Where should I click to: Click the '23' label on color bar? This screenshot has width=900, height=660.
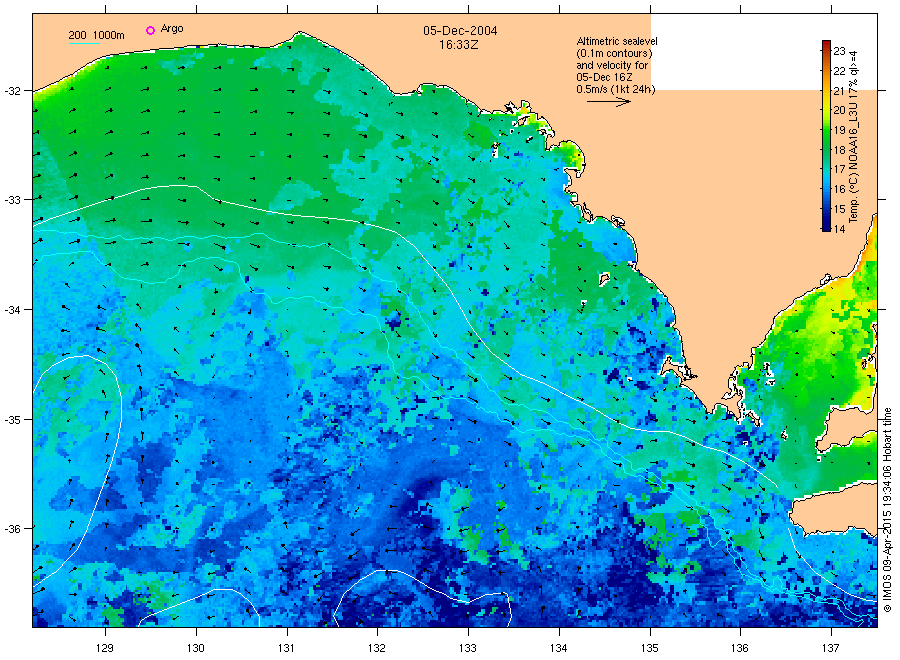[x=839, y=51]
